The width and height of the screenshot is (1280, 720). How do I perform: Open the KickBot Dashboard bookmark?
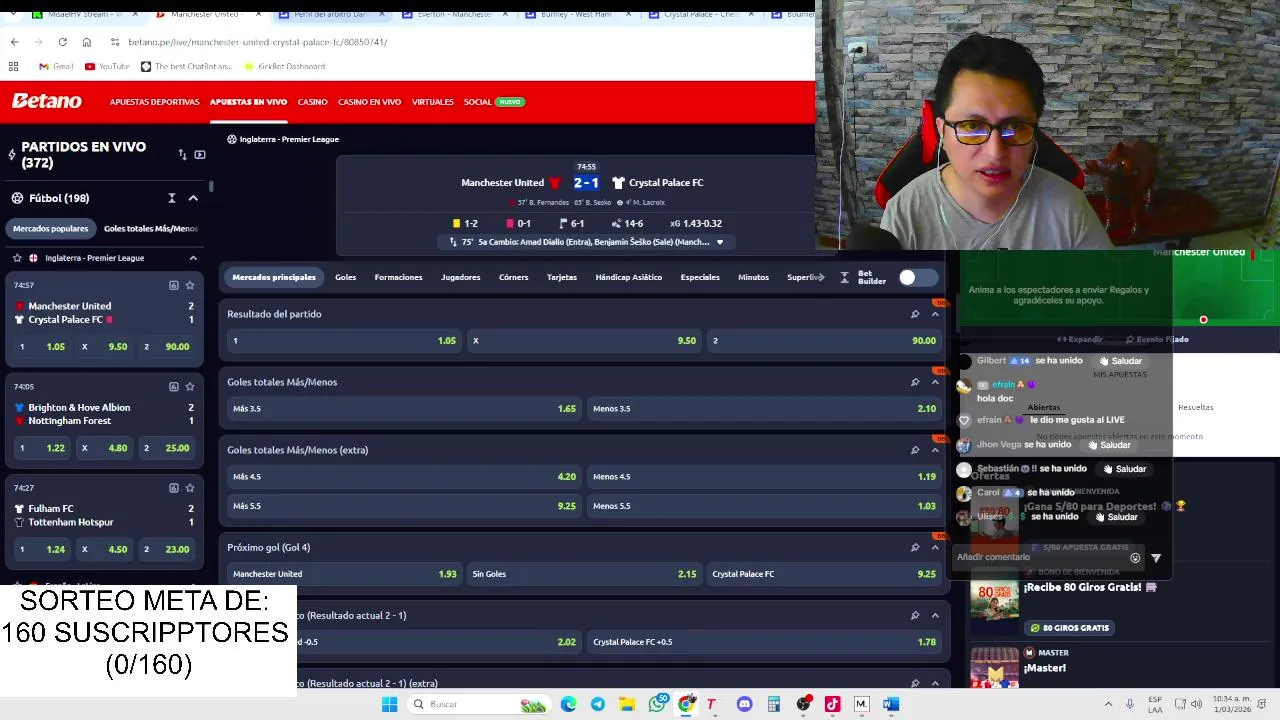(283, 66)
